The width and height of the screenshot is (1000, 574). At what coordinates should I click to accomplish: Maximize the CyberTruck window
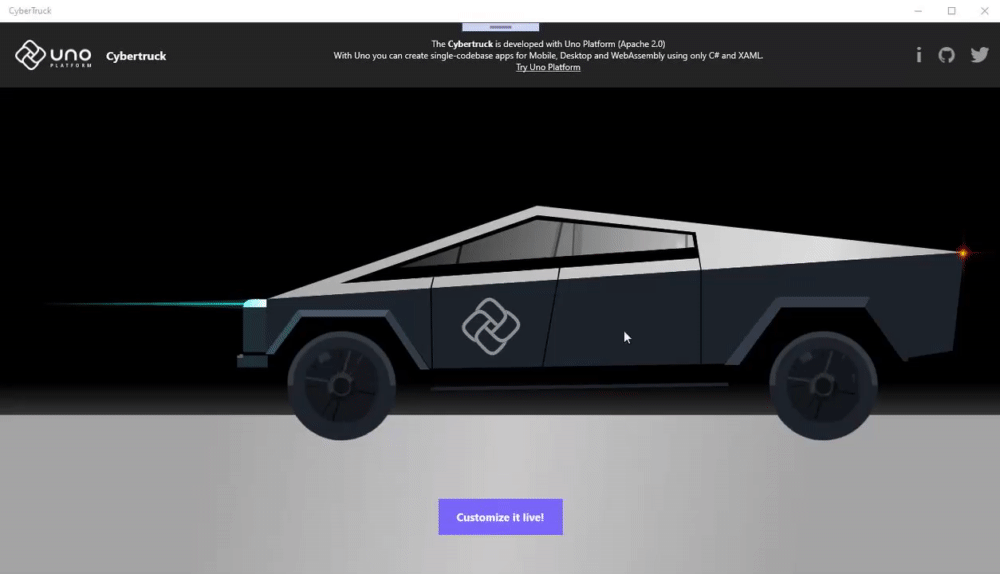[951, 11]
